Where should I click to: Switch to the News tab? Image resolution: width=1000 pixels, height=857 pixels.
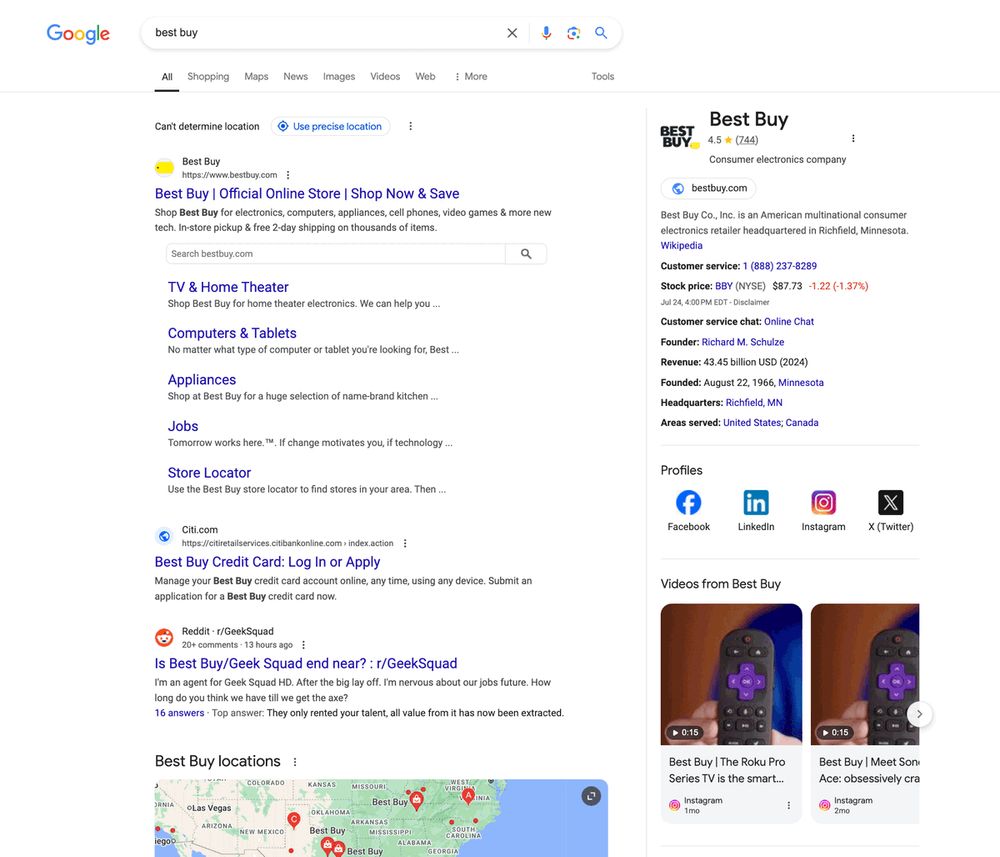pos(295,77)
